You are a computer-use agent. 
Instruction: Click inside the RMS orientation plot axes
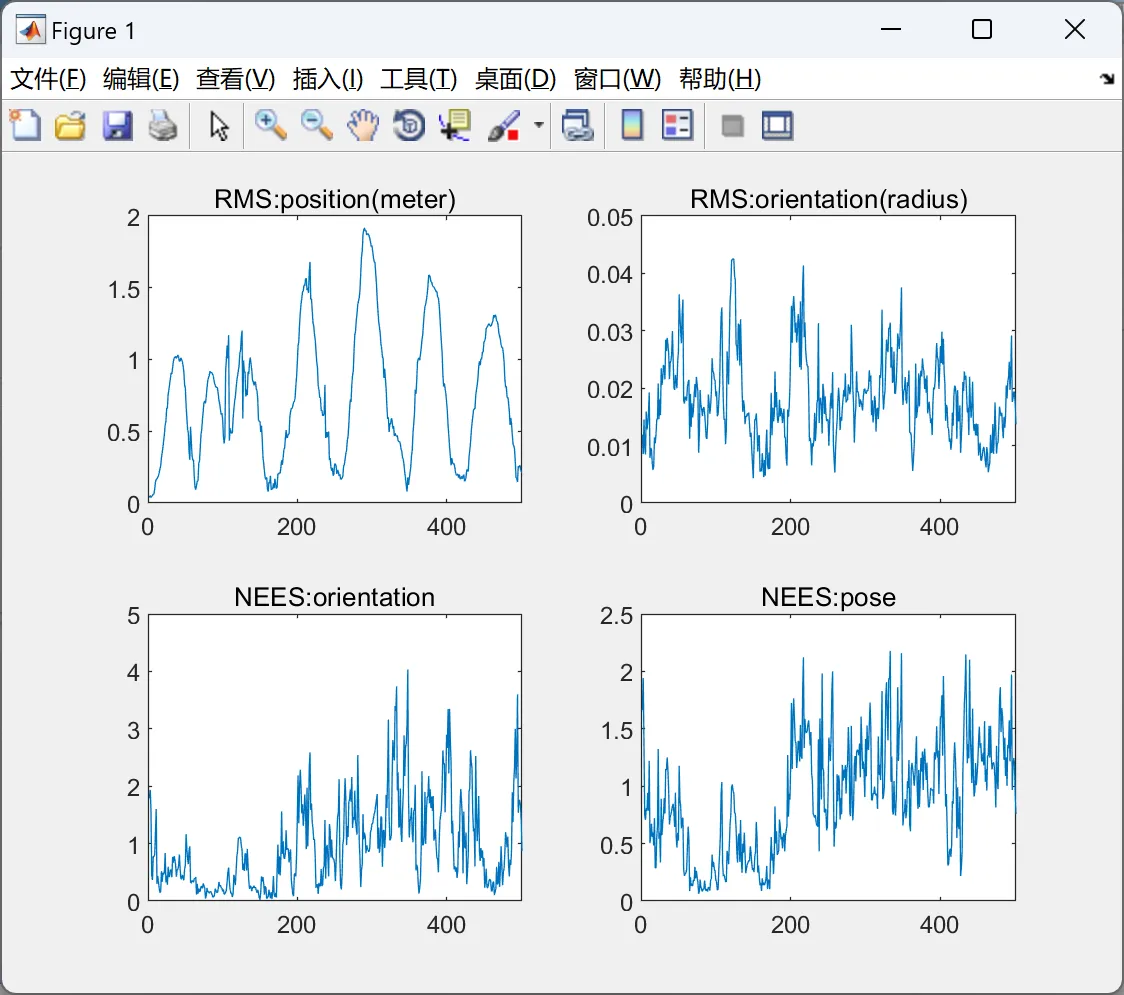[829, 358]
